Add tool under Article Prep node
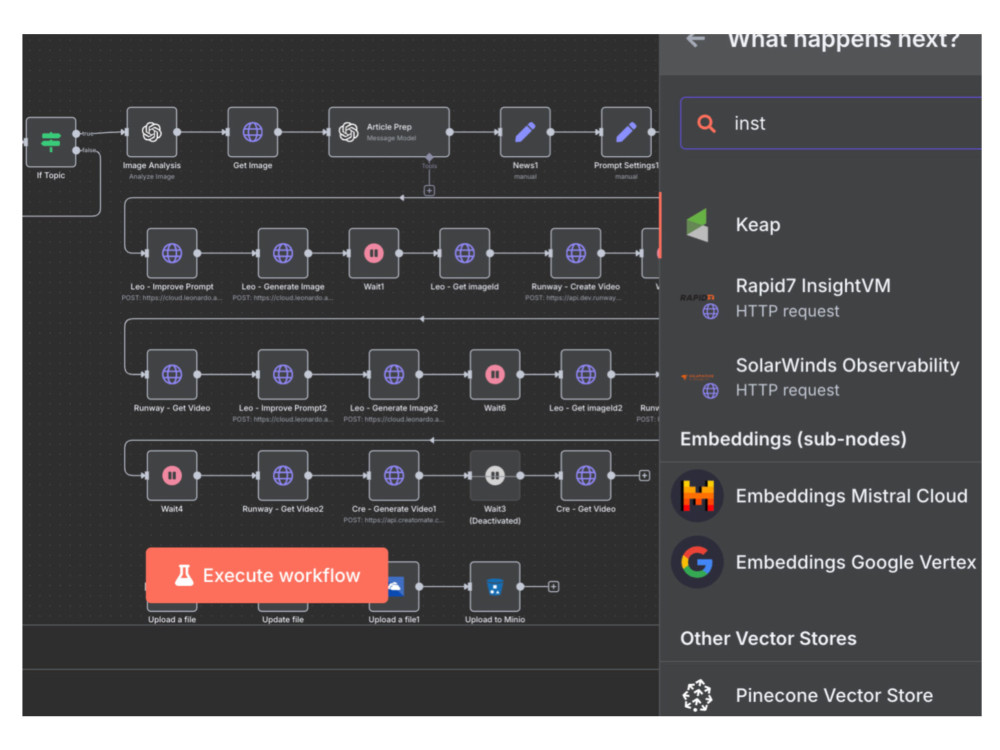This screenshot has height=750, width=1000. [429, 191]
